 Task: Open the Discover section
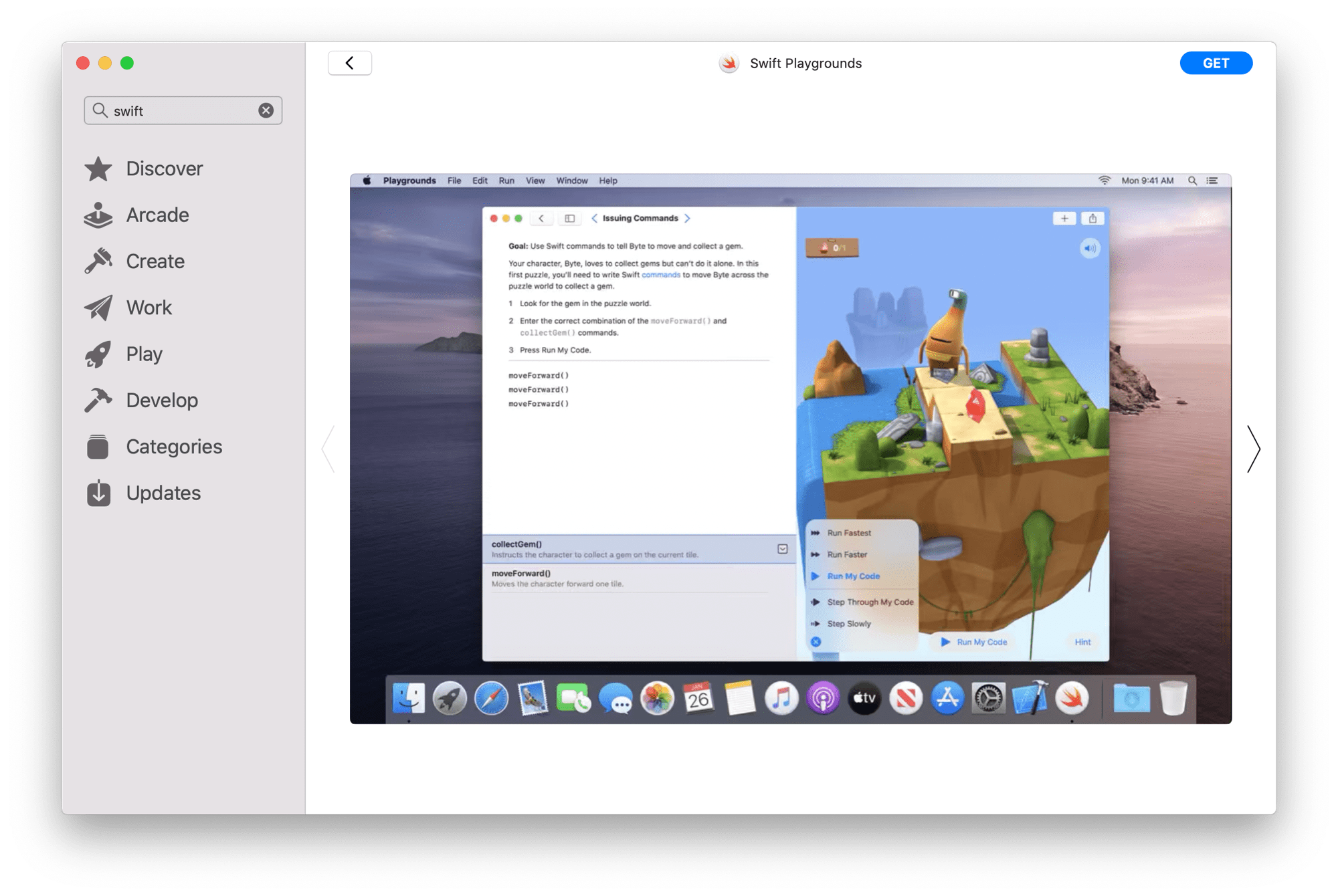pyautogui.click(x=164, y=169)
